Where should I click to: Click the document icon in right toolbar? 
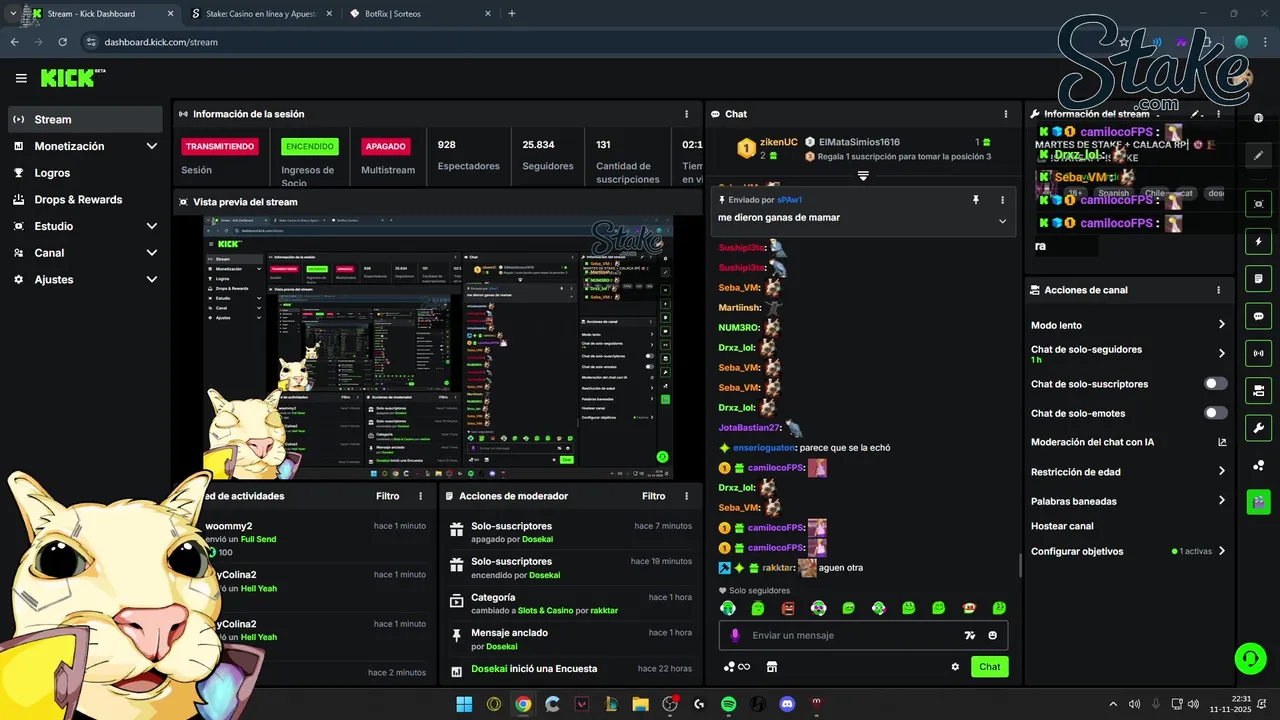point(1258,278)
